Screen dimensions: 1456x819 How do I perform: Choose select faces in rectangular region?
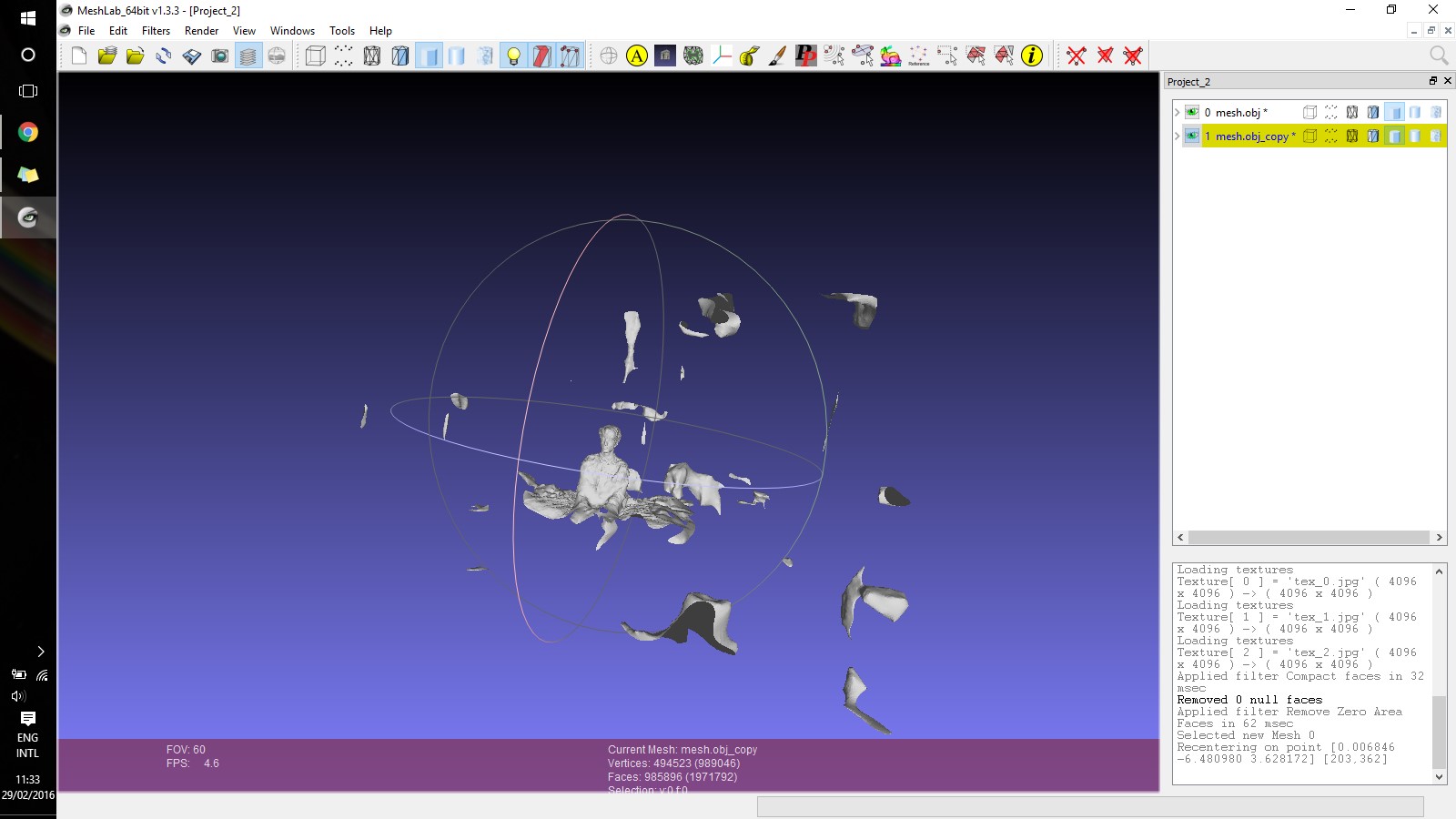pos(976,56)
